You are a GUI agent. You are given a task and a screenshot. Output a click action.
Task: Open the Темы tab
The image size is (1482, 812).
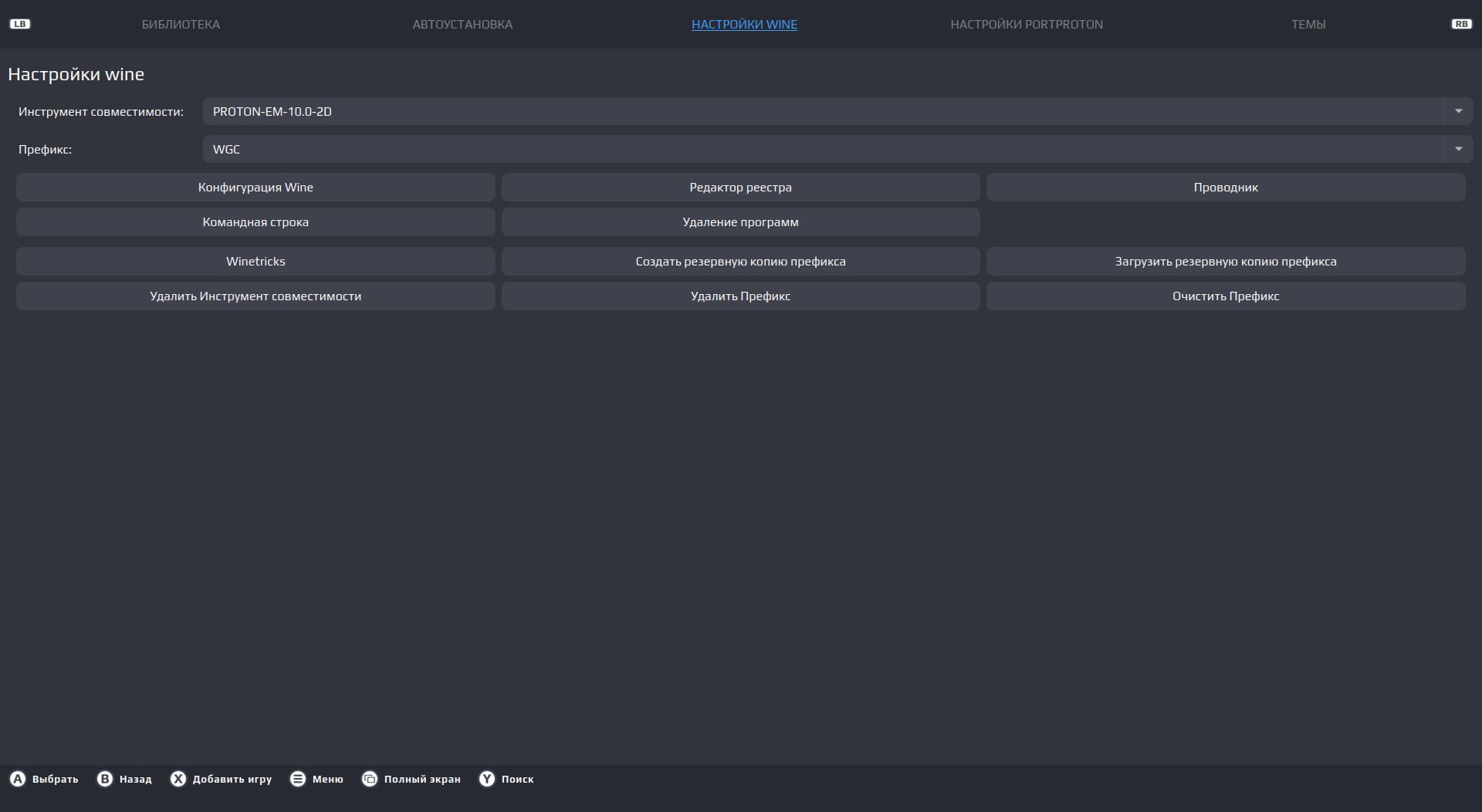(1308, 25)
